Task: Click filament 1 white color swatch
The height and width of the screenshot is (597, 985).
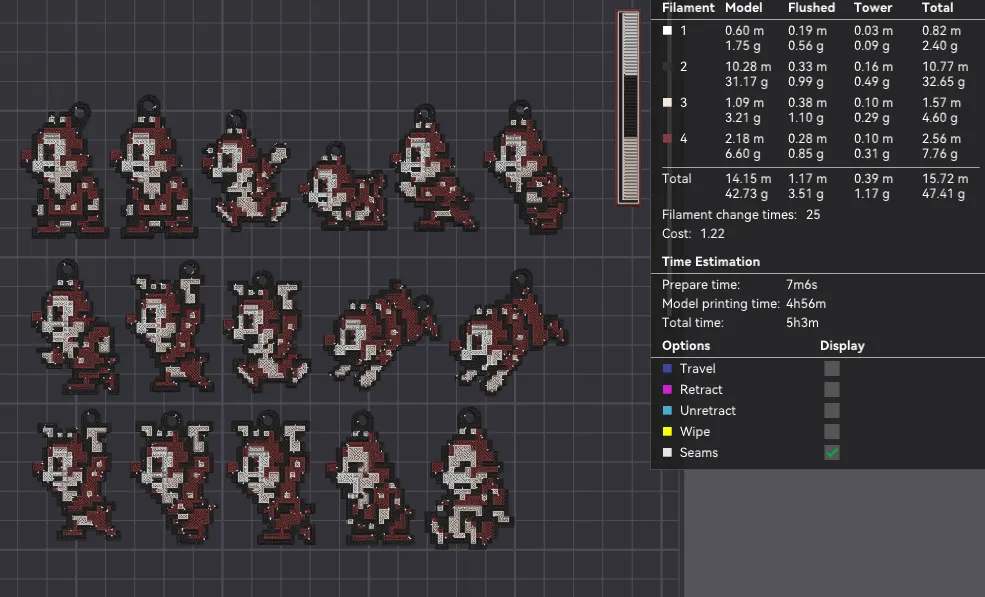Action: point(667,30)
